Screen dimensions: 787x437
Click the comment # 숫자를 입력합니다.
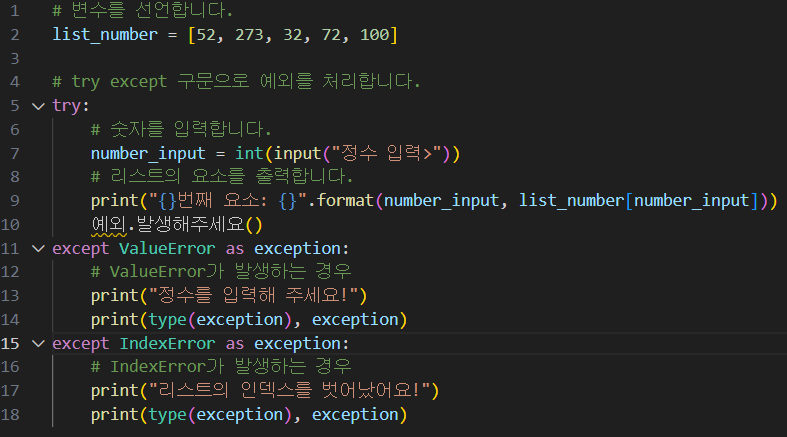(181, 129)
